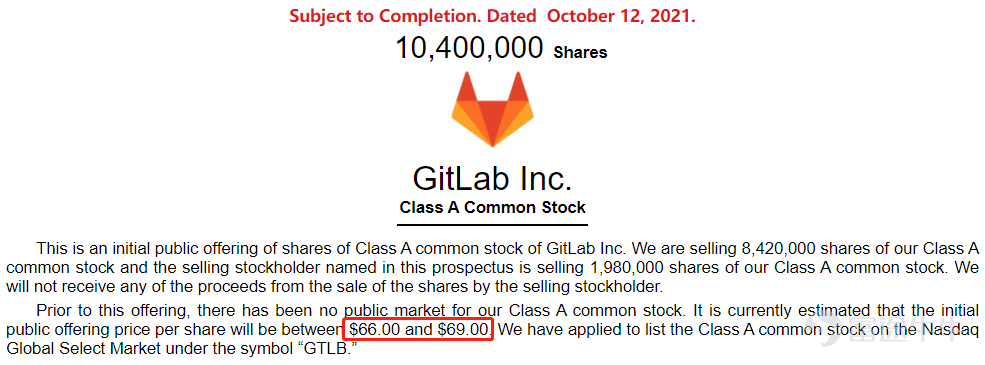Click the '$69.00' upper price value
985x365 pixels.
tap(465, 329)
